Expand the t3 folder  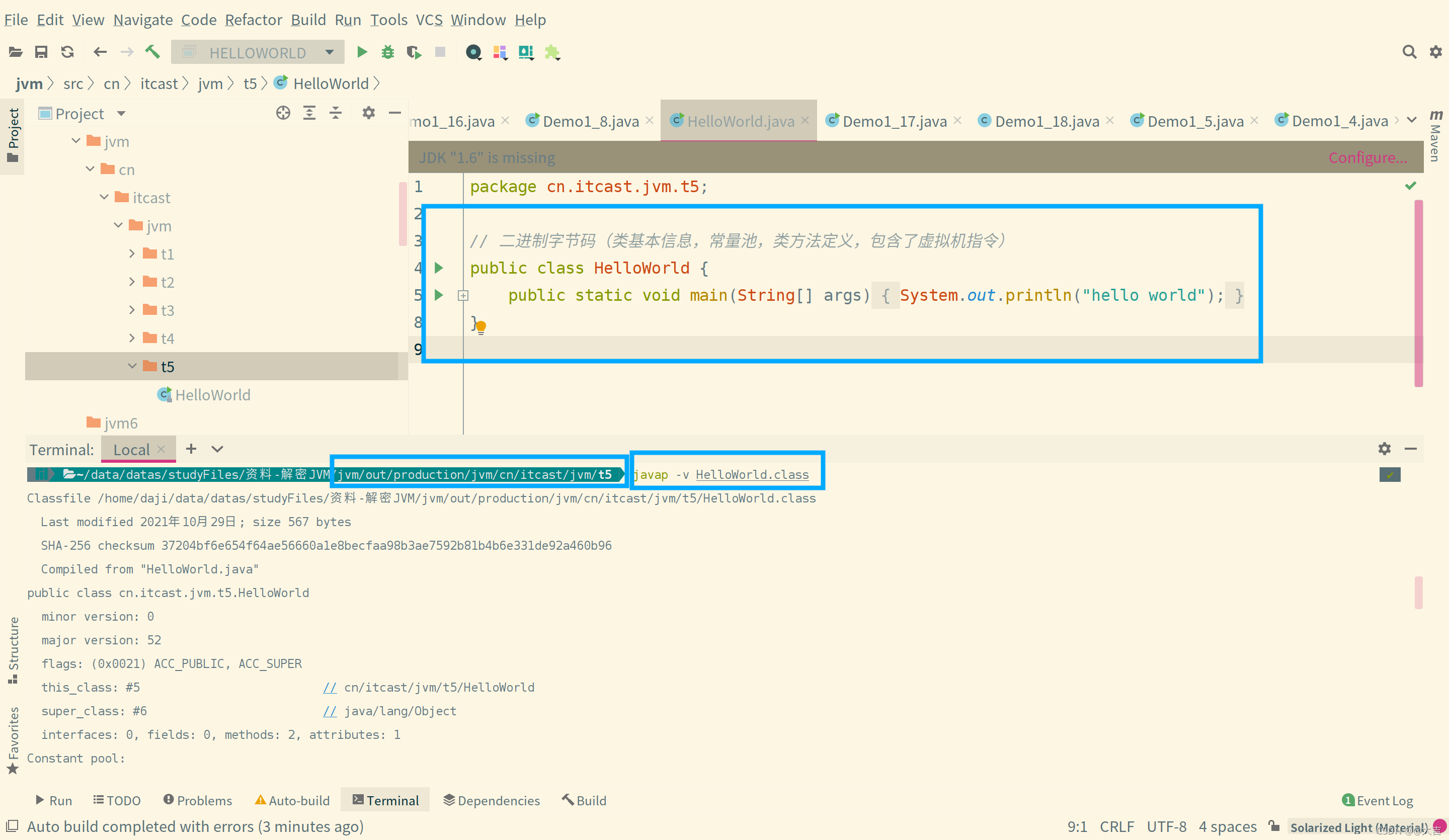(132, 310)
